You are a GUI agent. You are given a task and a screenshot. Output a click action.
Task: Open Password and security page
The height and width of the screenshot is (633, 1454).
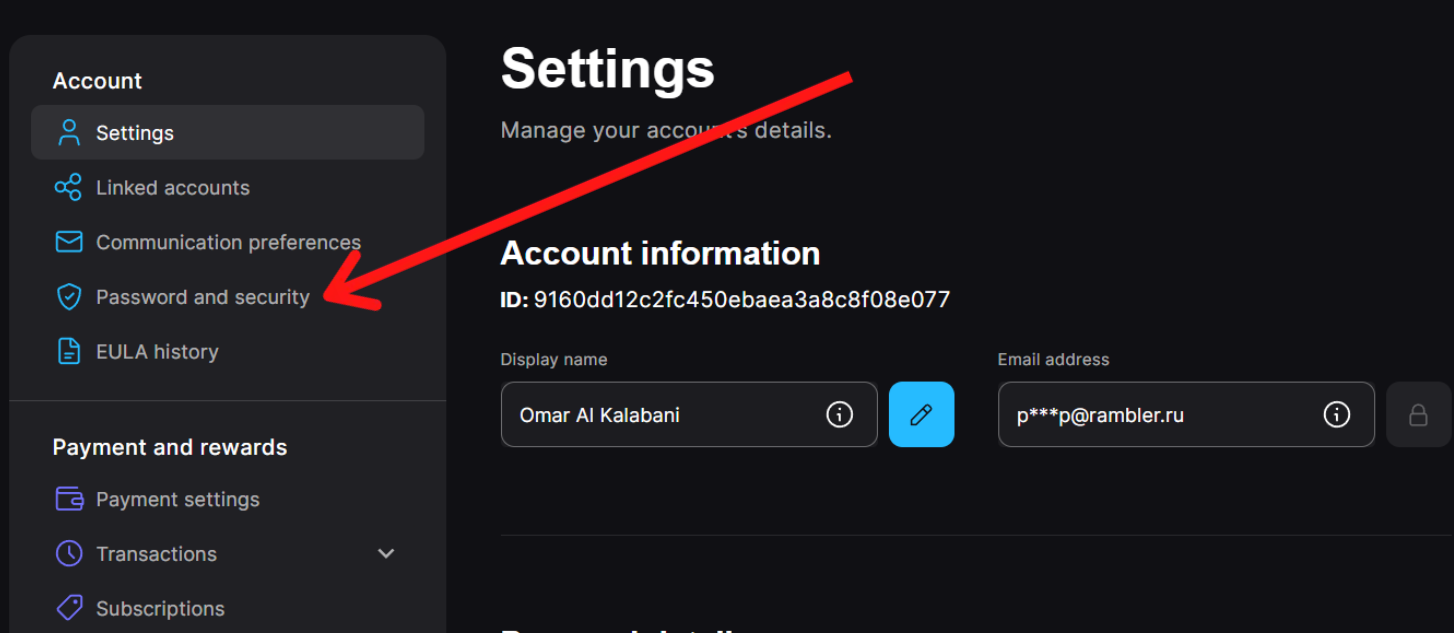tap(203, 297)
